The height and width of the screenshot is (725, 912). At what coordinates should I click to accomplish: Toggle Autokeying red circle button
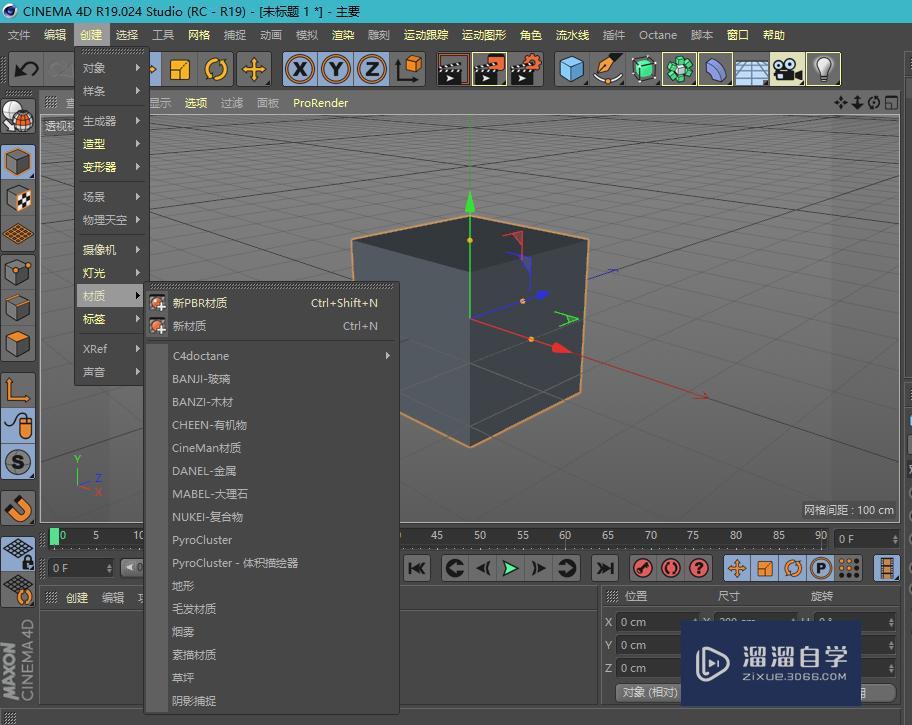point(671,568)
